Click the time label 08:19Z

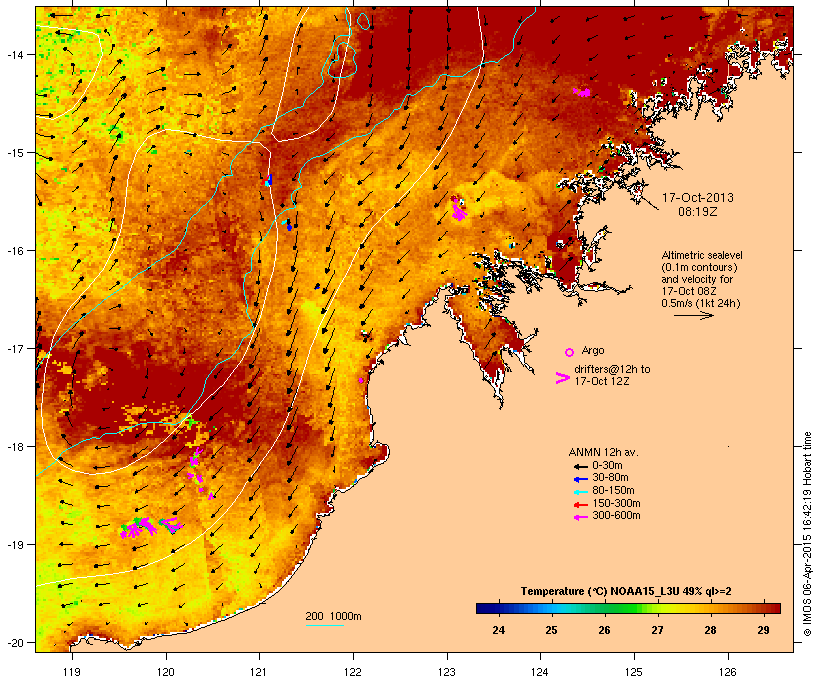point(698,212)
